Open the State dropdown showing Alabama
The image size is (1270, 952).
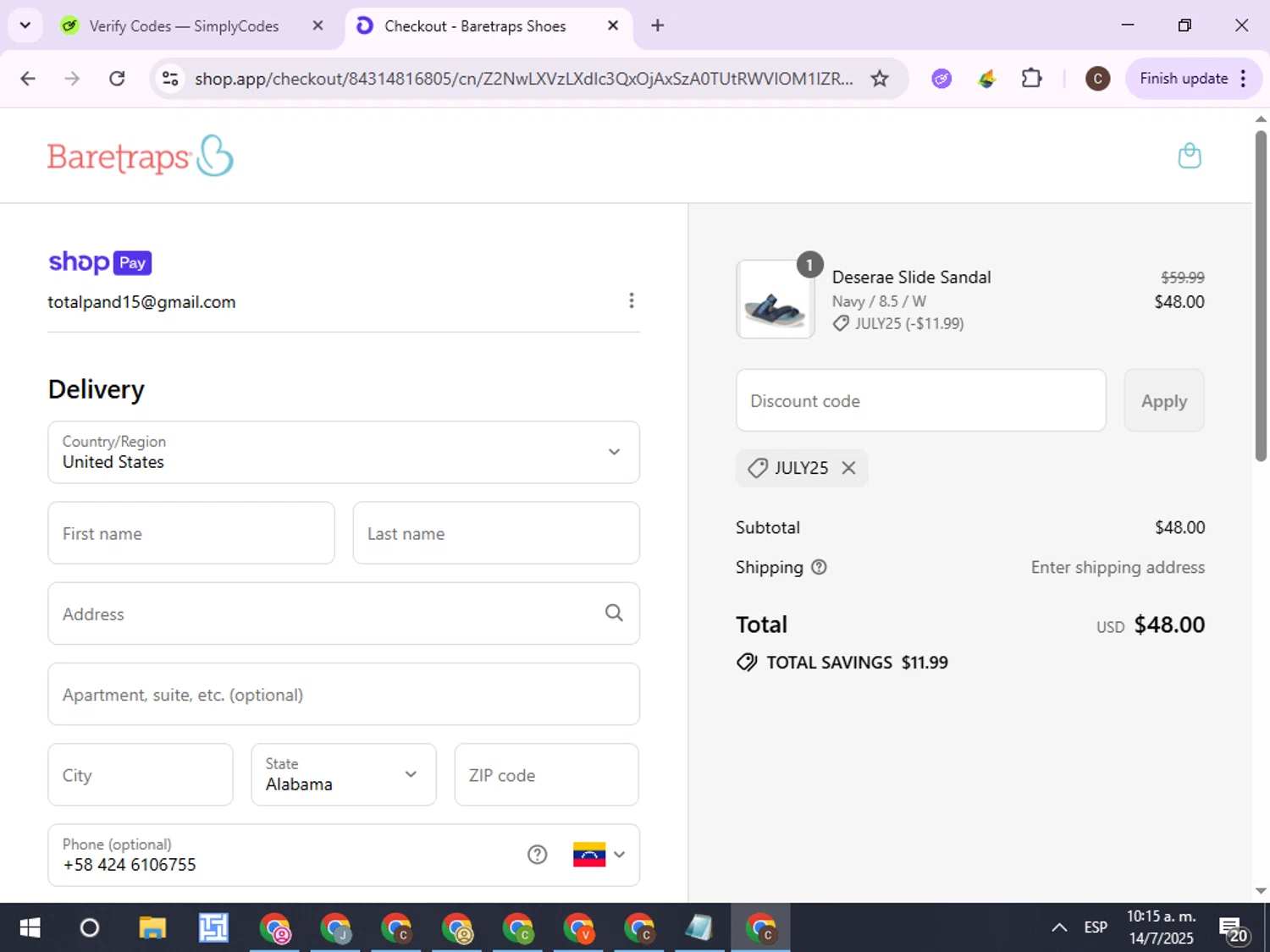344,774
